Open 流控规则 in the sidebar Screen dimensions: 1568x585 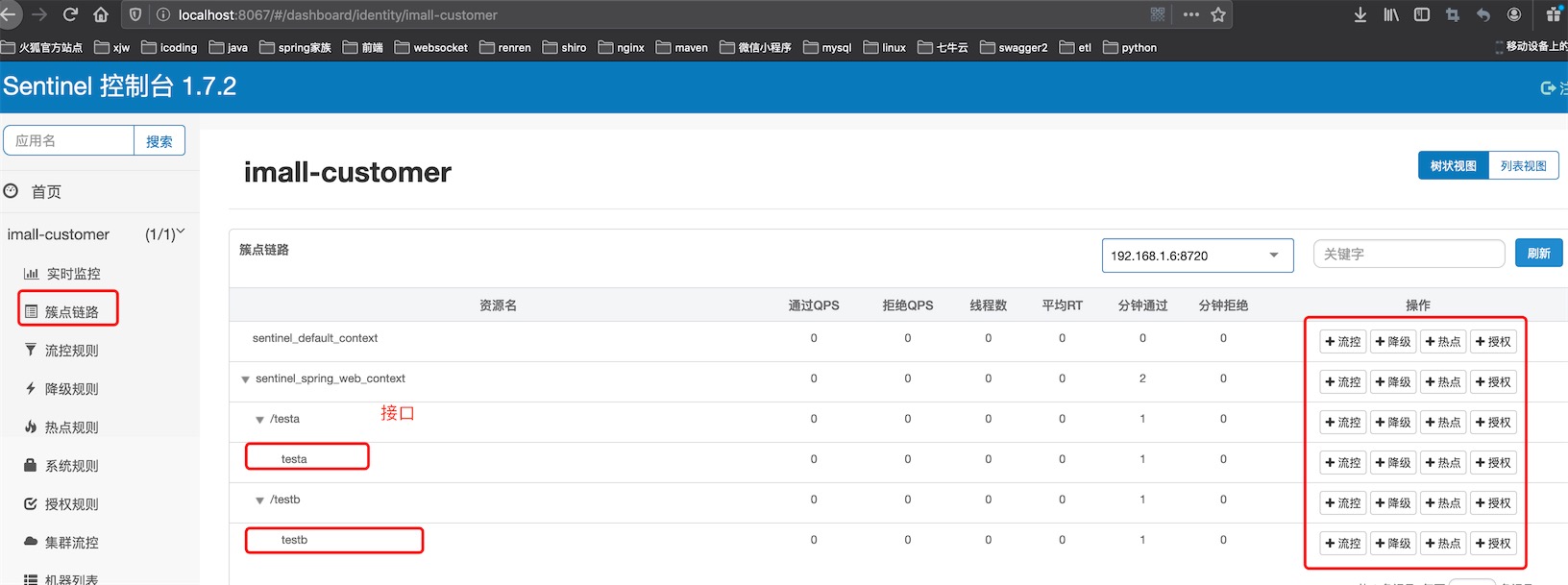pos(71,351)
